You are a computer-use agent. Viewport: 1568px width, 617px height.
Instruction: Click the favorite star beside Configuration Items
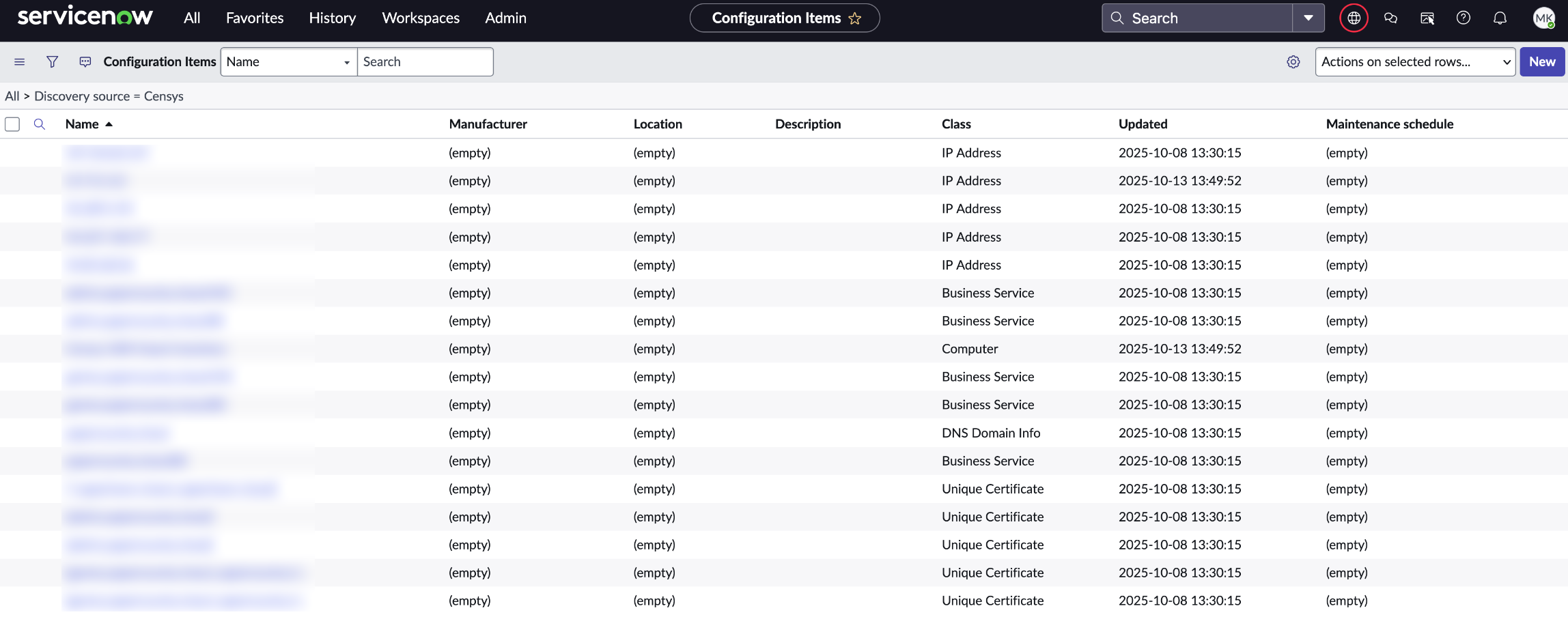pos(855,18)
